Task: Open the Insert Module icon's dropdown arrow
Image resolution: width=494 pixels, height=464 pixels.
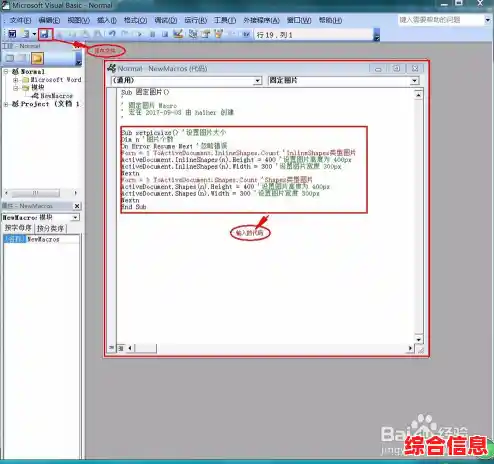Action: point(34,34)
